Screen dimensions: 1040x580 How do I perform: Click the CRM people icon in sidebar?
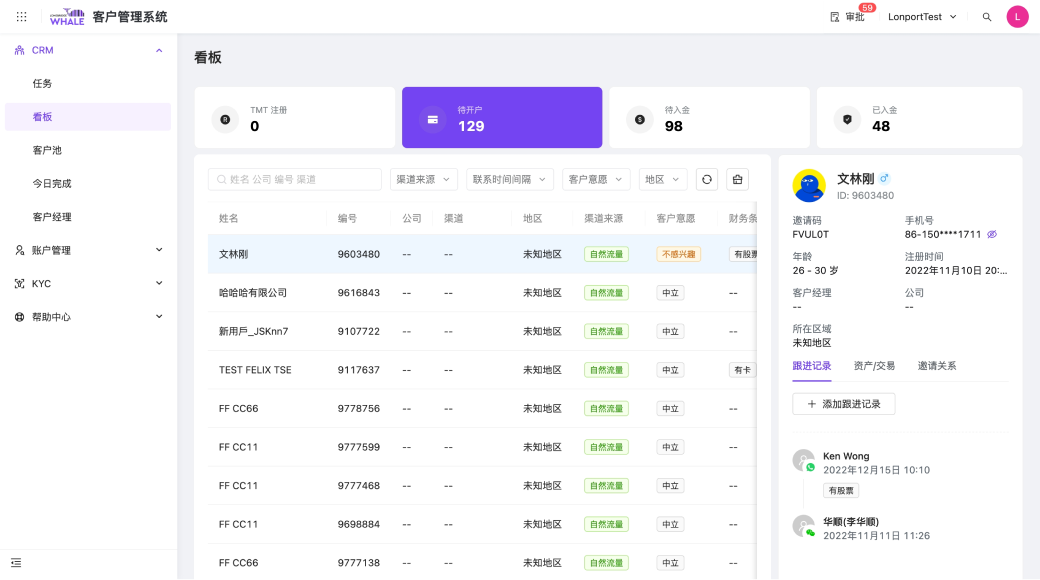pos(19,50)
